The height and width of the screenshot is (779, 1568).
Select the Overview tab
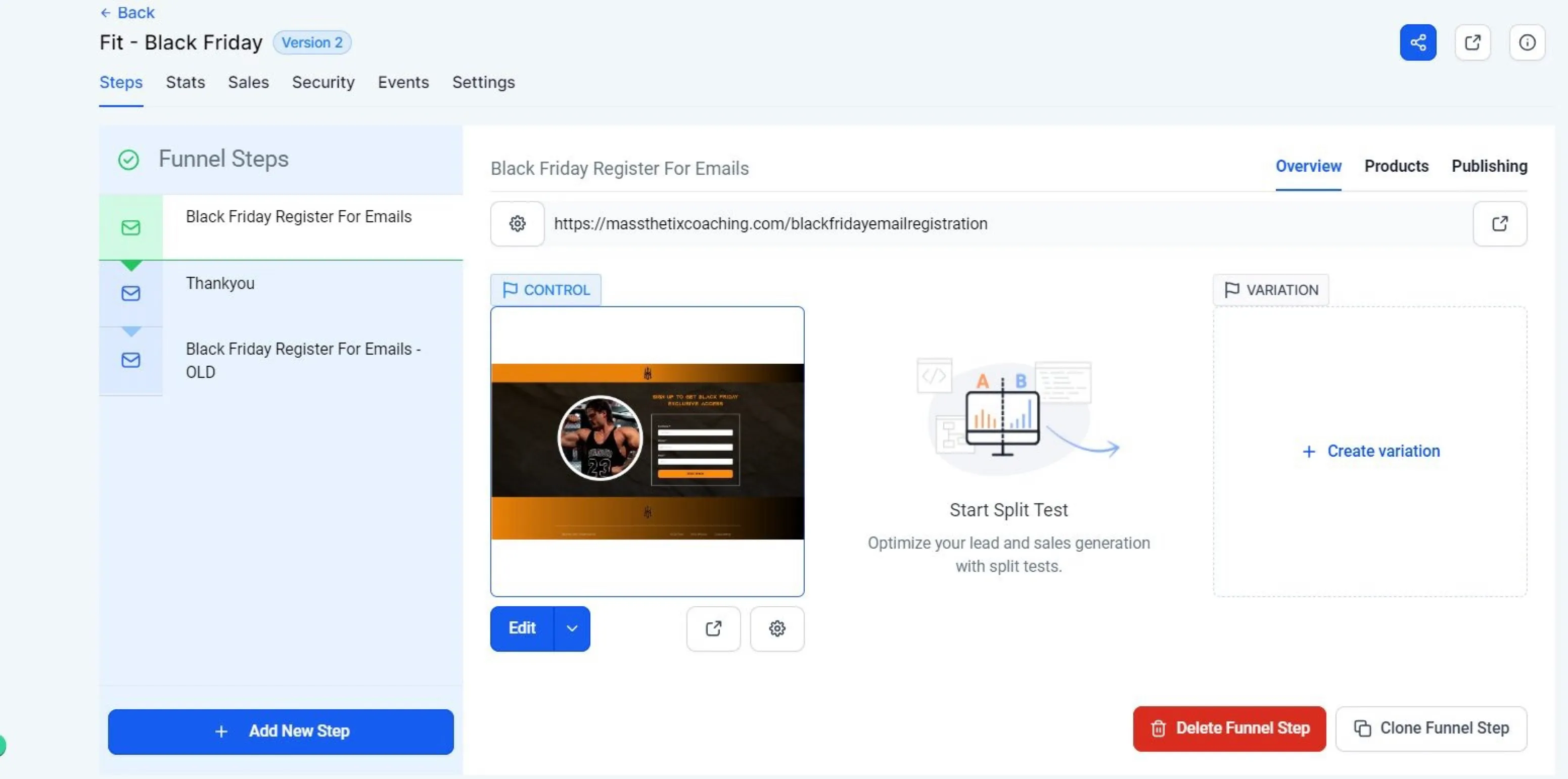coord(1308,166)
